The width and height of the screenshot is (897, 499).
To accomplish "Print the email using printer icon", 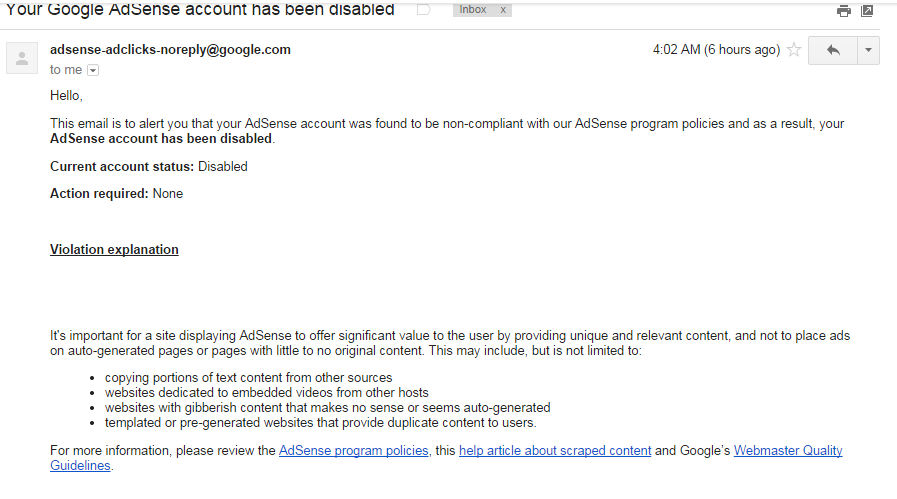I will pyautogui.click(x=843, y=11).
